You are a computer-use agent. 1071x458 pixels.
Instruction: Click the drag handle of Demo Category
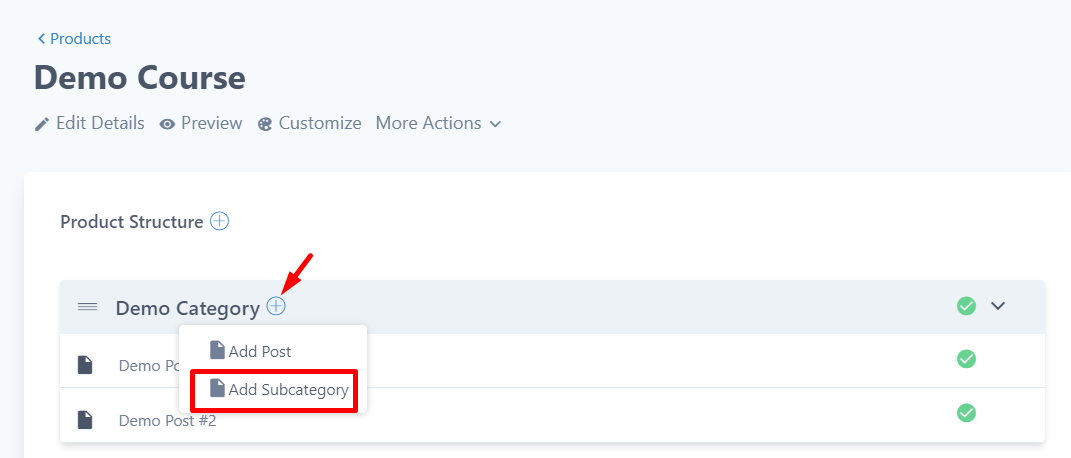(88, 307)
